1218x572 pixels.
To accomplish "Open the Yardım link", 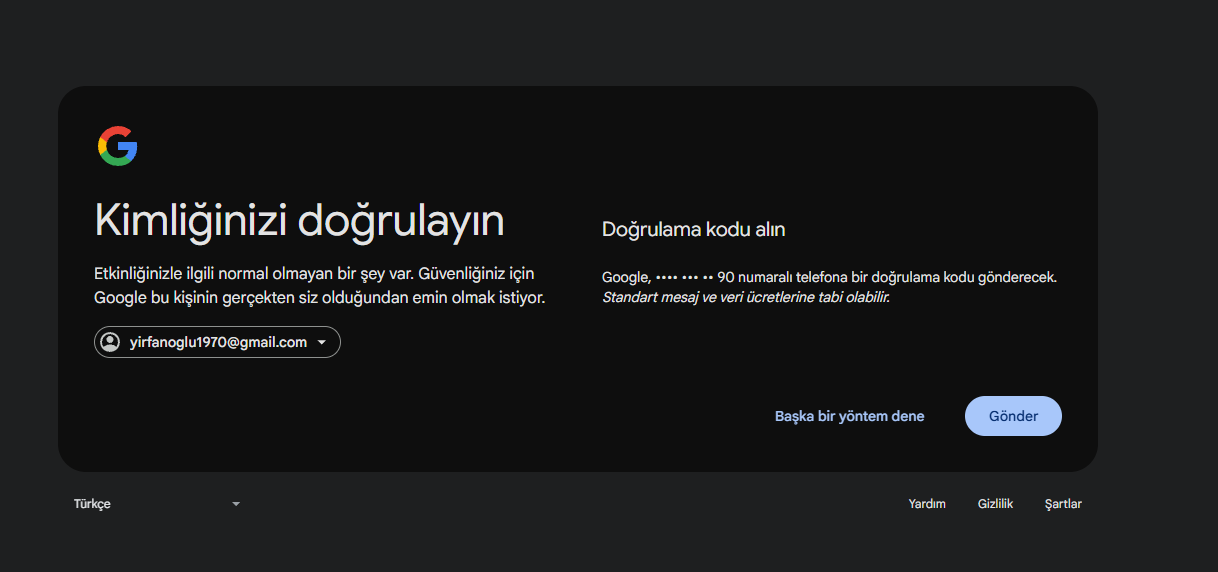I will (927, 504).
